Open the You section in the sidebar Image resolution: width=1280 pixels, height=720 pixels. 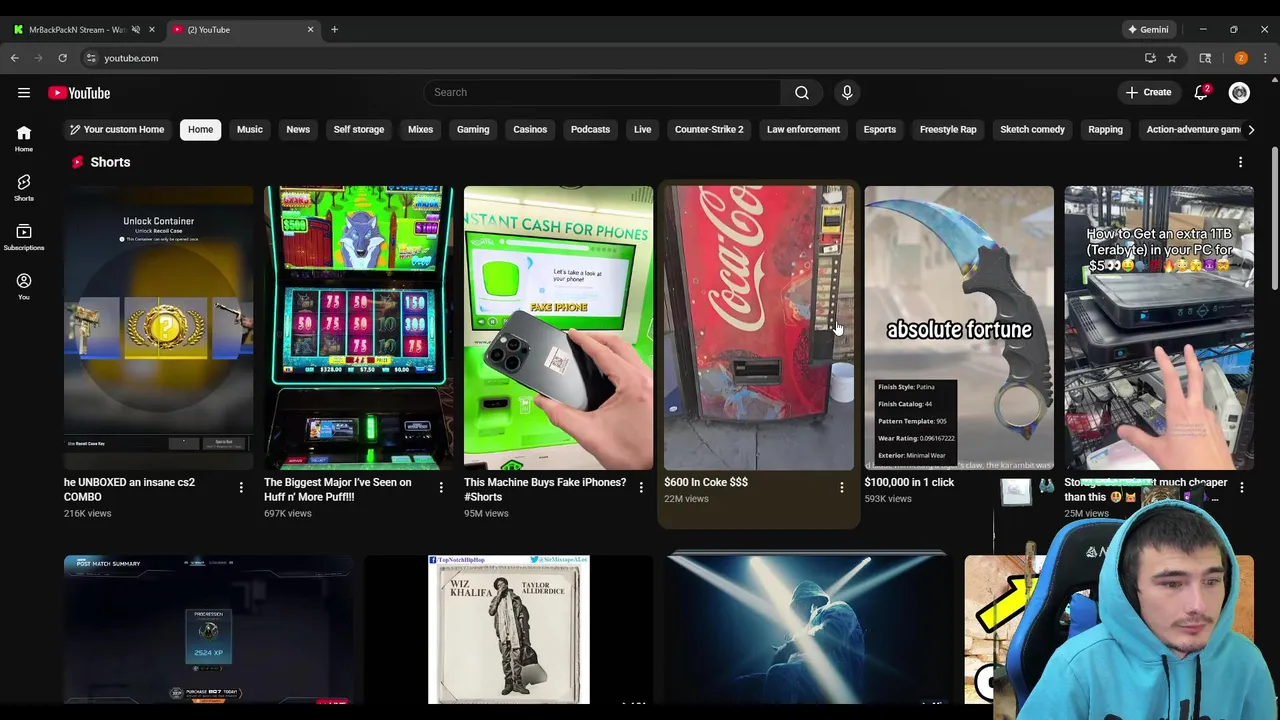tap(24, 287)
